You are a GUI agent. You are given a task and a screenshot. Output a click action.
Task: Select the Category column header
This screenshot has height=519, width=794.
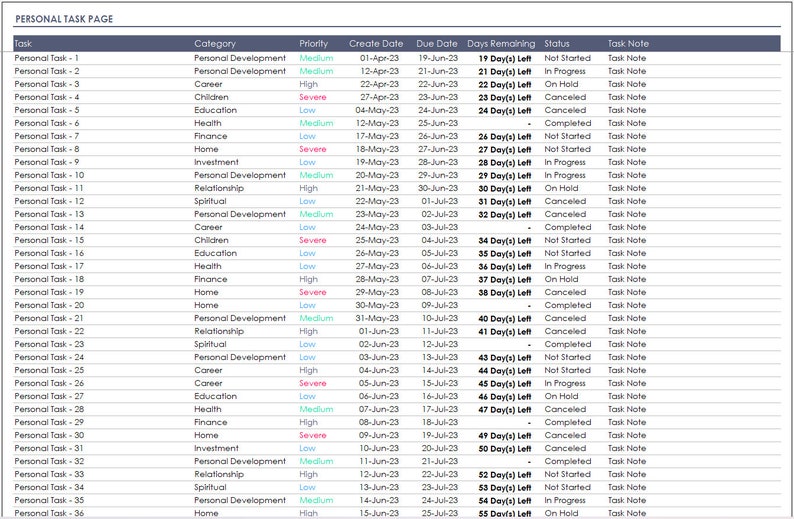(x=215, y=44)
